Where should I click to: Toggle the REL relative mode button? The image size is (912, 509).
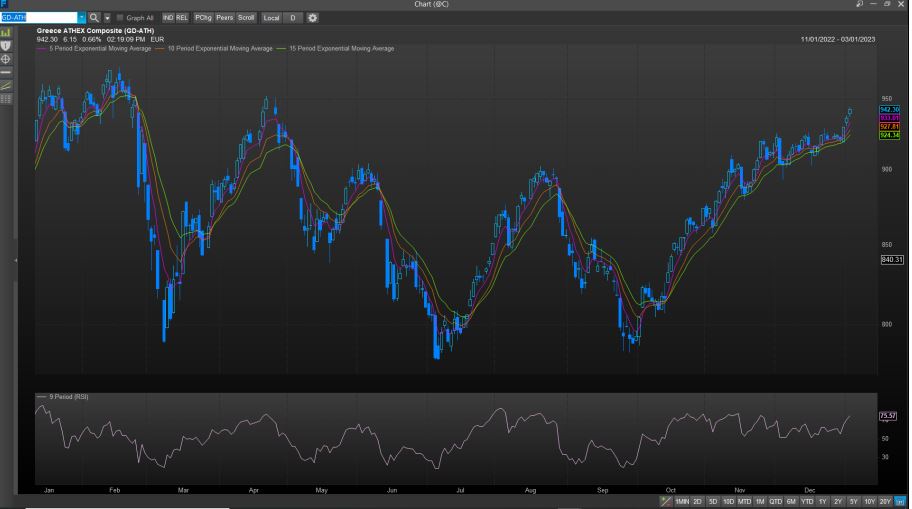click(182, 18)
